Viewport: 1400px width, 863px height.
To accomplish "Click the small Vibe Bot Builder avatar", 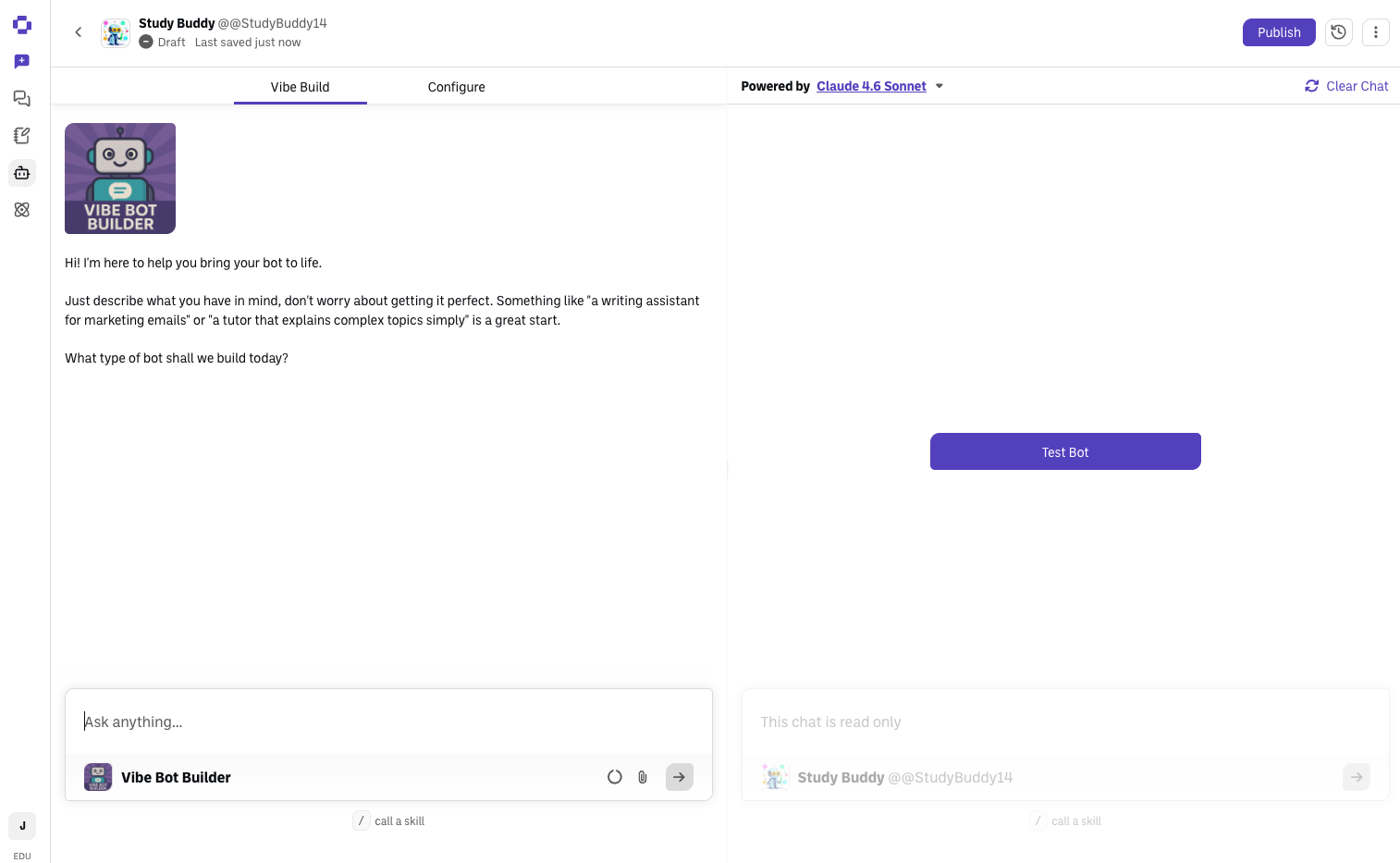I will pos(98,777).
